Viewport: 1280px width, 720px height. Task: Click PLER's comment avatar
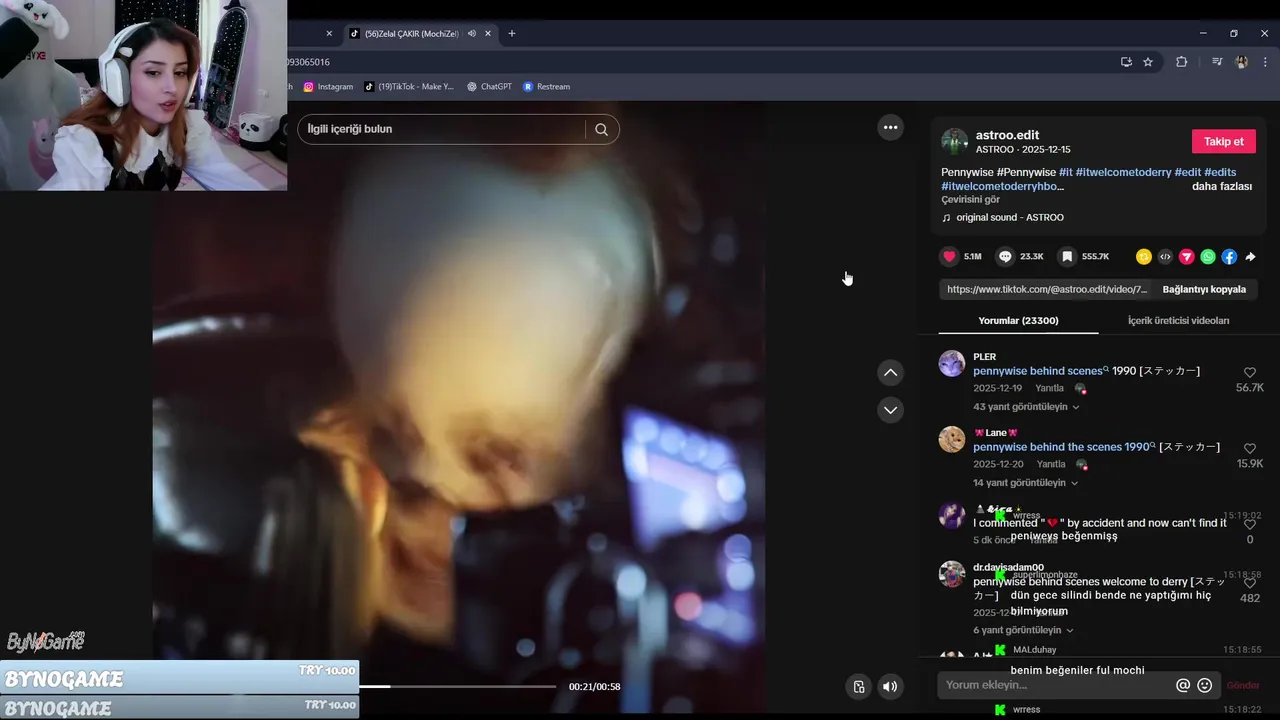click(952, 363)
